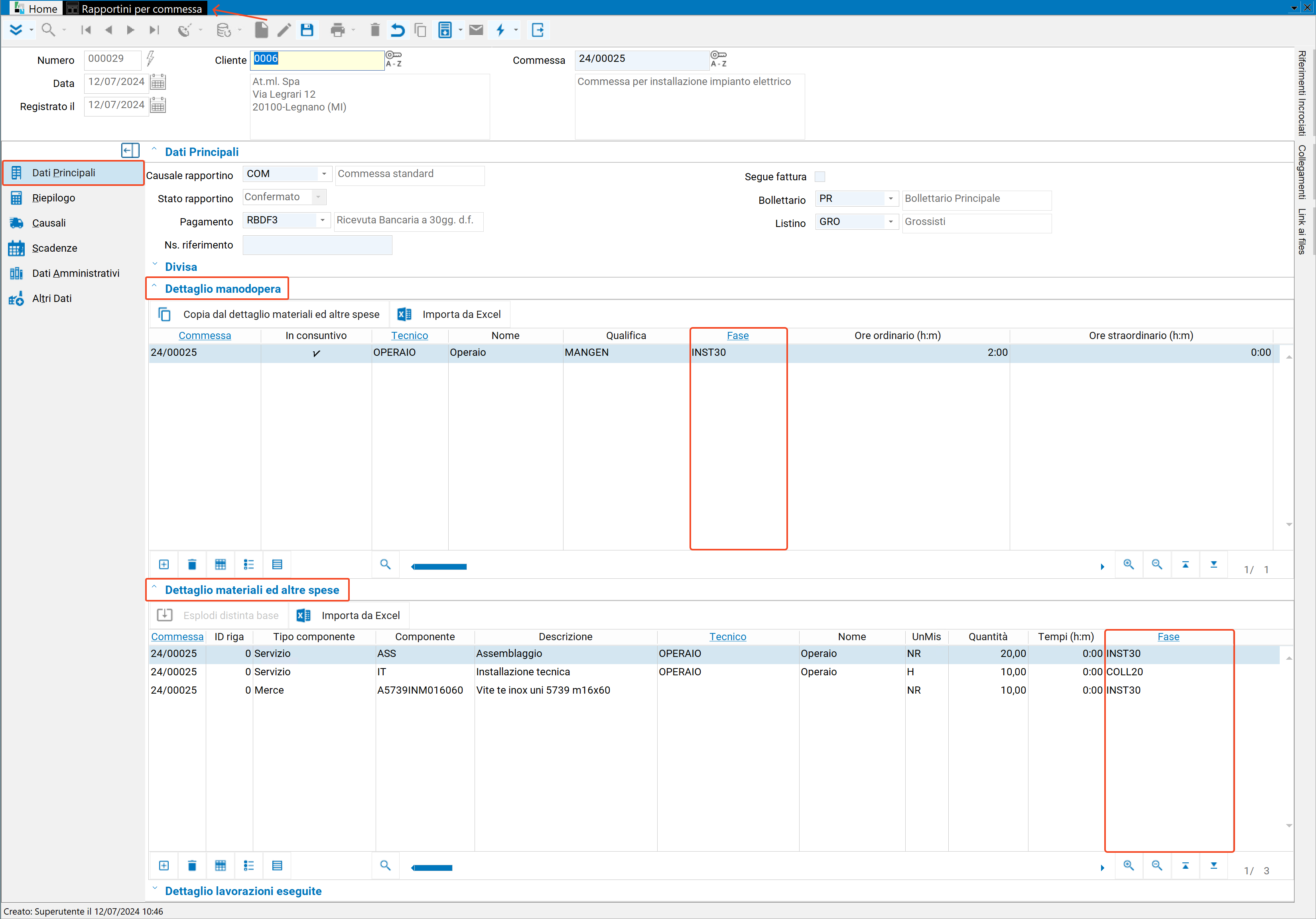Image resolution: width=1316 pixels, height=919 pixels.
Task: Click the Save floppy disk icon
Action: click(x=307, y=30)
